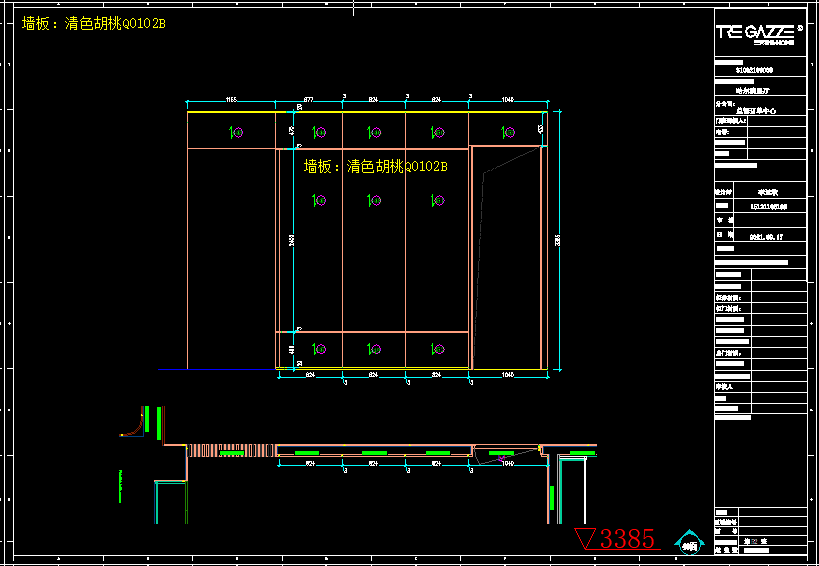
Task: Click the 877 dimension at top of elevation
Action: coord(309,100)
